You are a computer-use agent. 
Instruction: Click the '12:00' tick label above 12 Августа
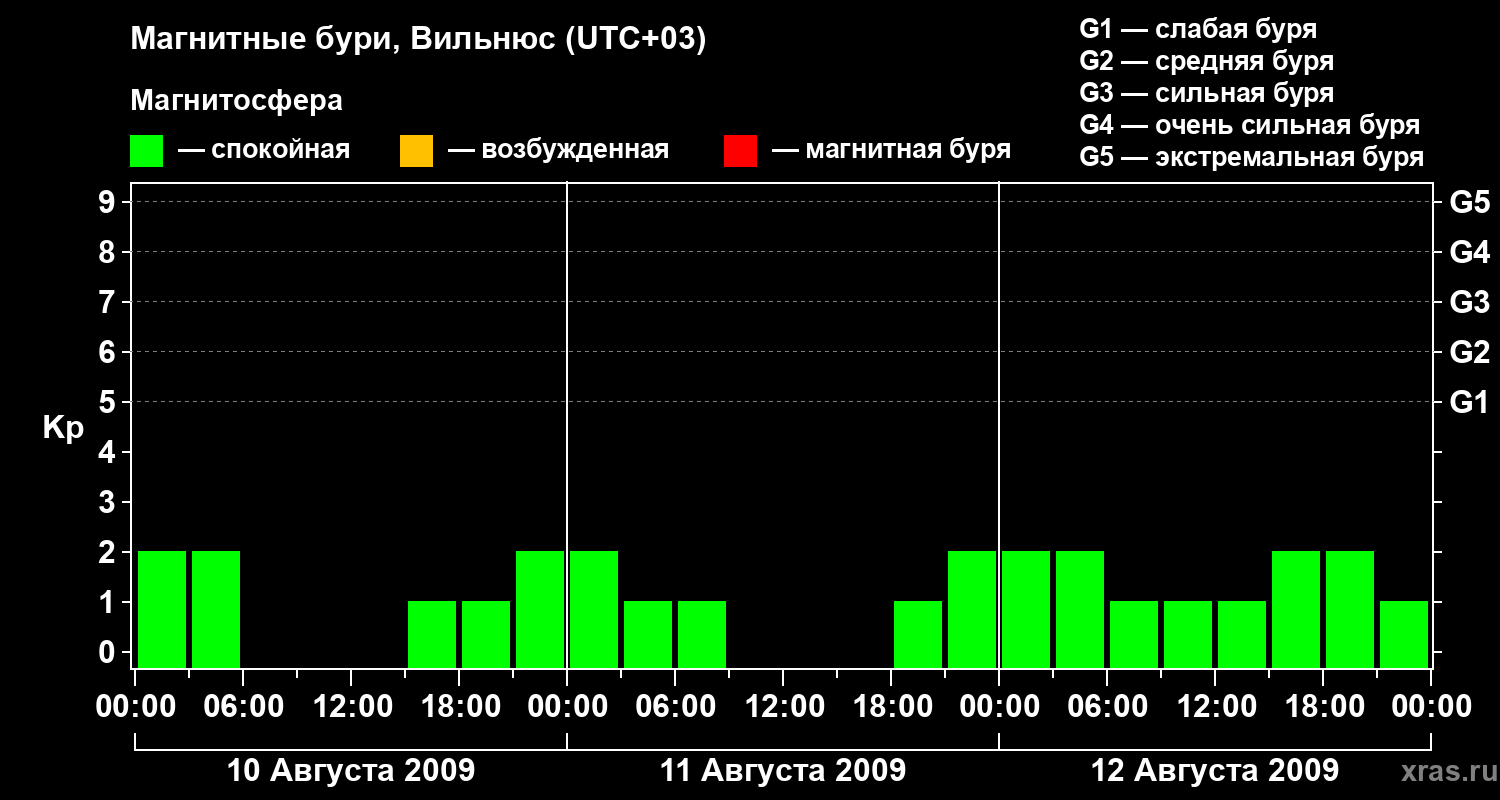[1215, 707]
